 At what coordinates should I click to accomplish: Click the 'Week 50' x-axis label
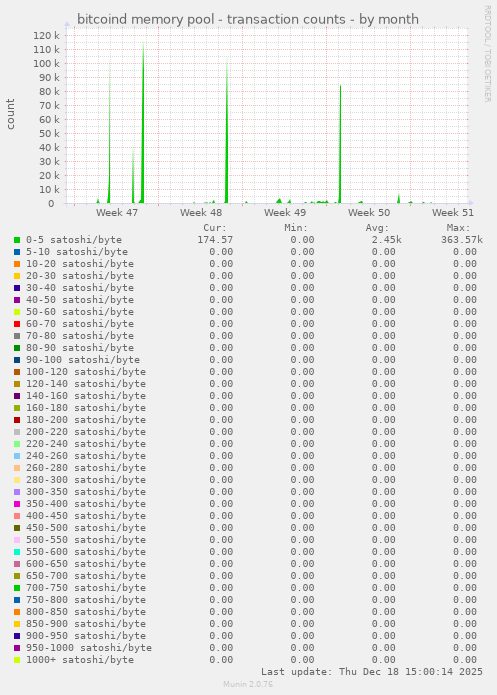point(369,213)
